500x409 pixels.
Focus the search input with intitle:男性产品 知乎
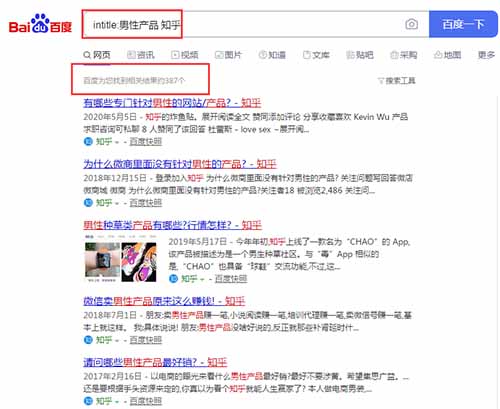pyautogui.click(x=255, y=24)
